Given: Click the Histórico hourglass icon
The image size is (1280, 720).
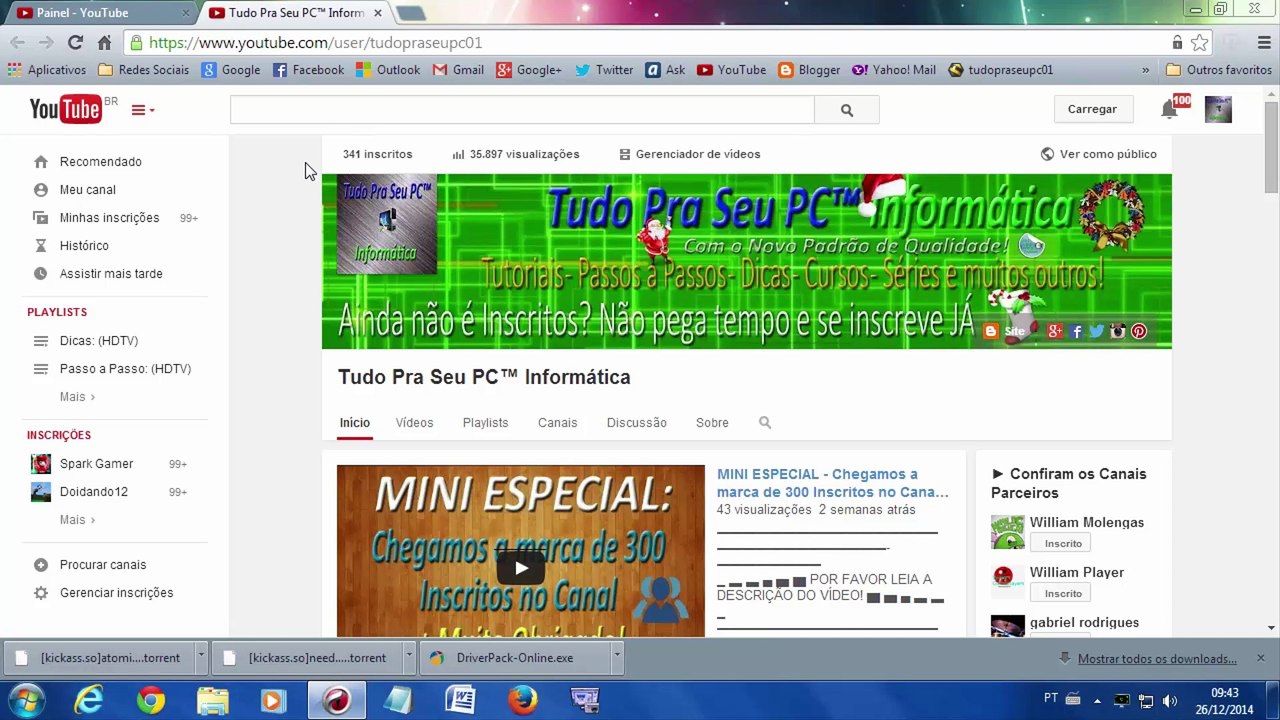Looking at the screenshot, I should [41, 246].
